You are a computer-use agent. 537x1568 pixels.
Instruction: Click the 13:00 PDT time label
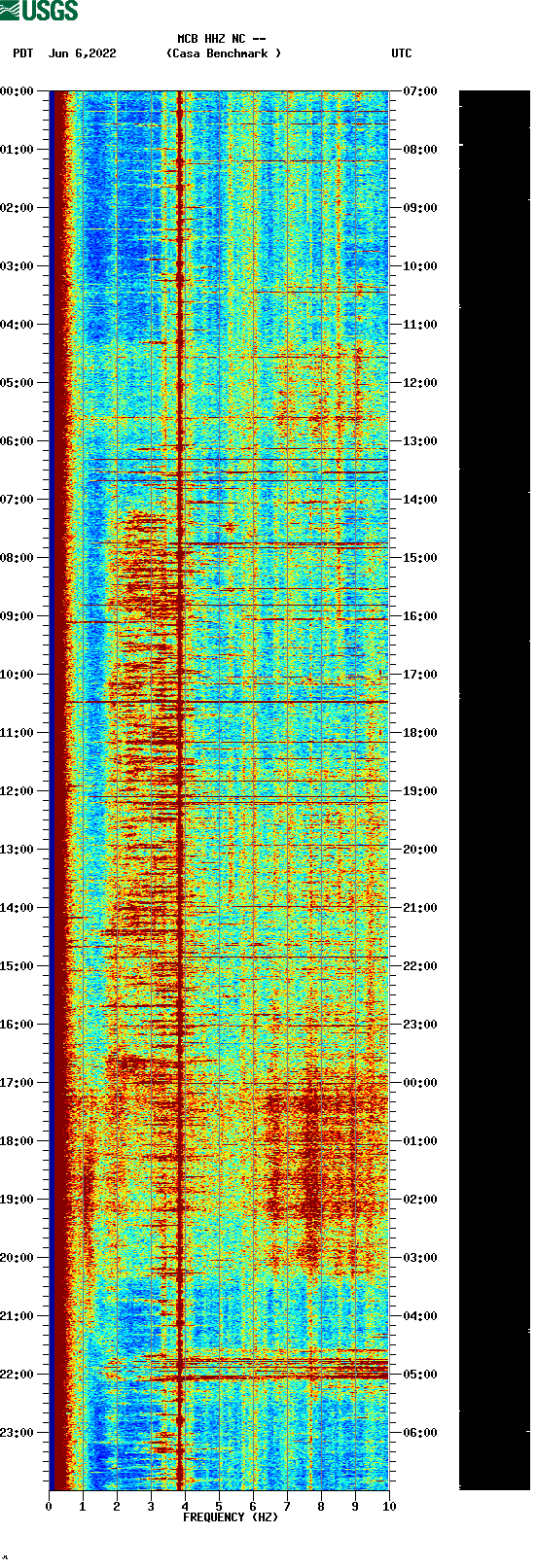pos(18,850)
